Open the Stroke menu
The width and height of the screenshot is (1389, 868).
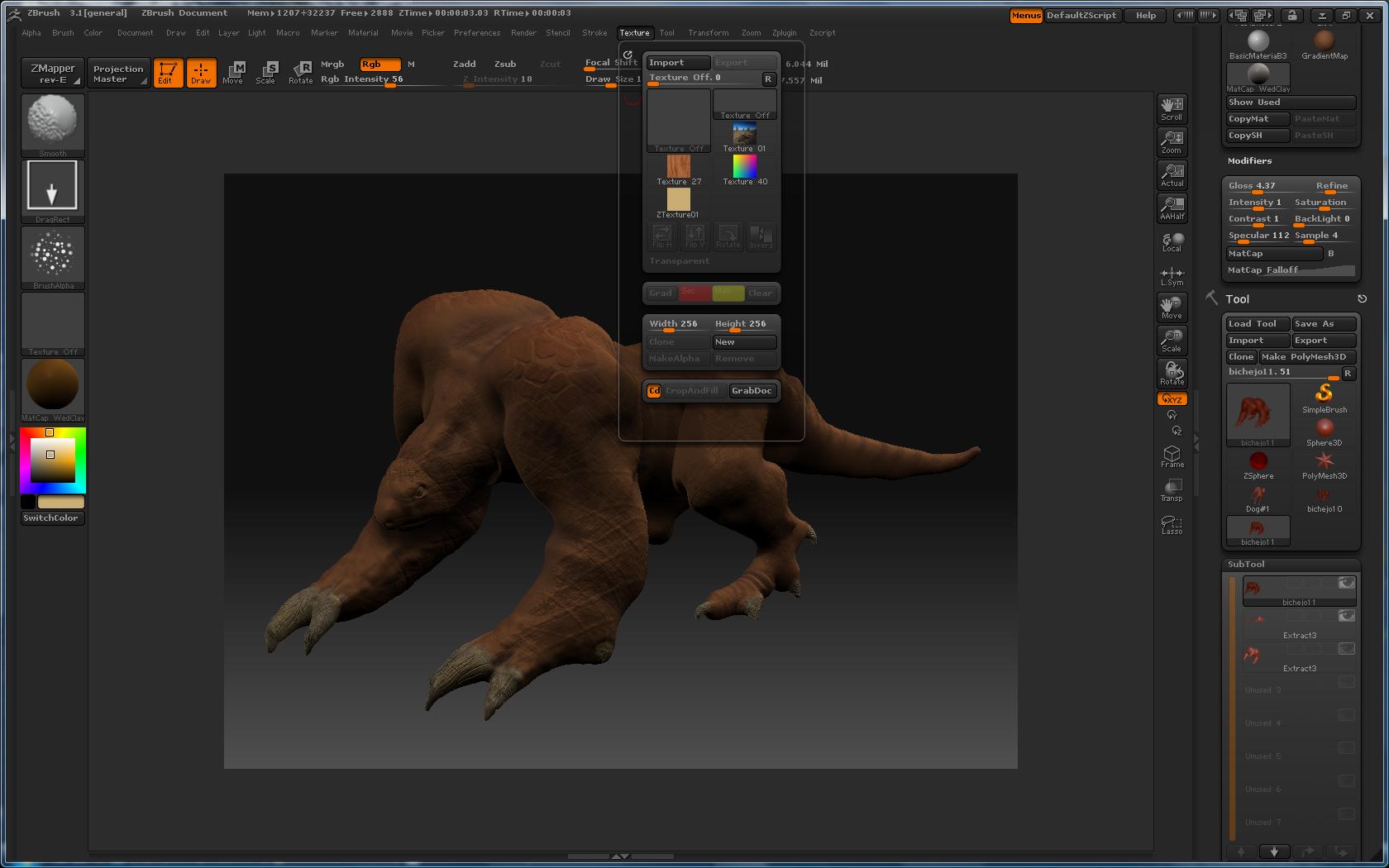tap(594, 33)
